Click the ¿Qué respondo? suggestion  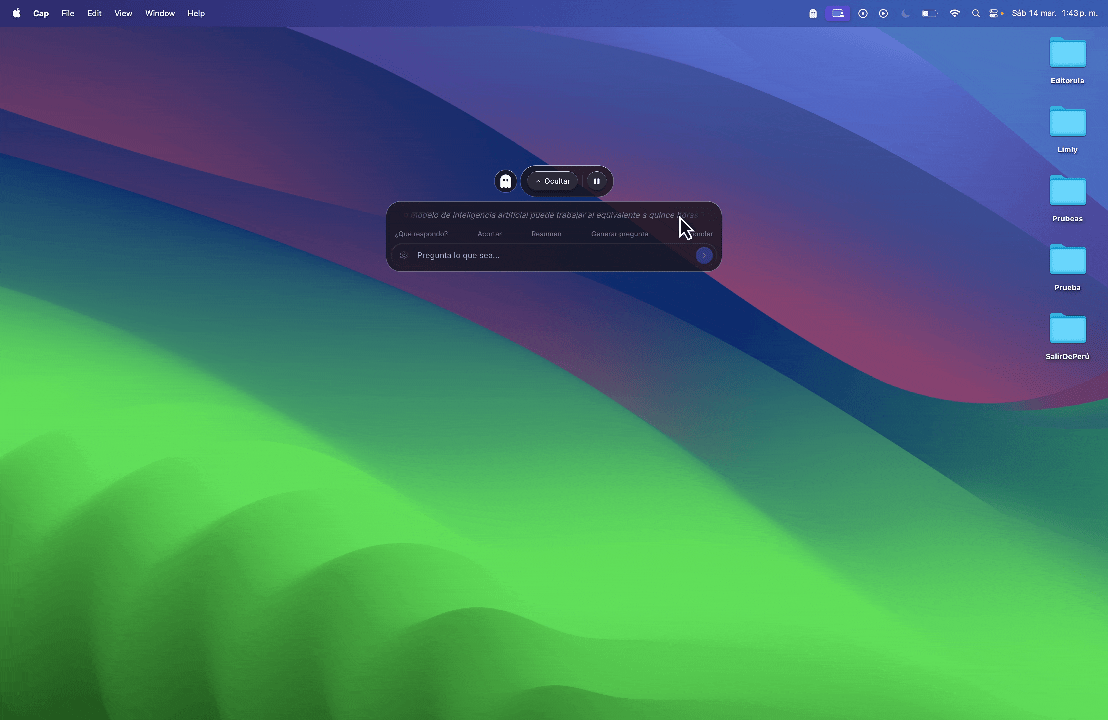(x=421, y=233)
